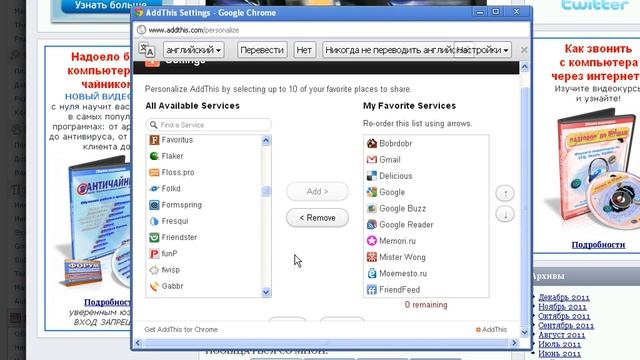Open Декабрь 2011 archive link in background page
Screen dimensions: 640x360
[564, 297]
